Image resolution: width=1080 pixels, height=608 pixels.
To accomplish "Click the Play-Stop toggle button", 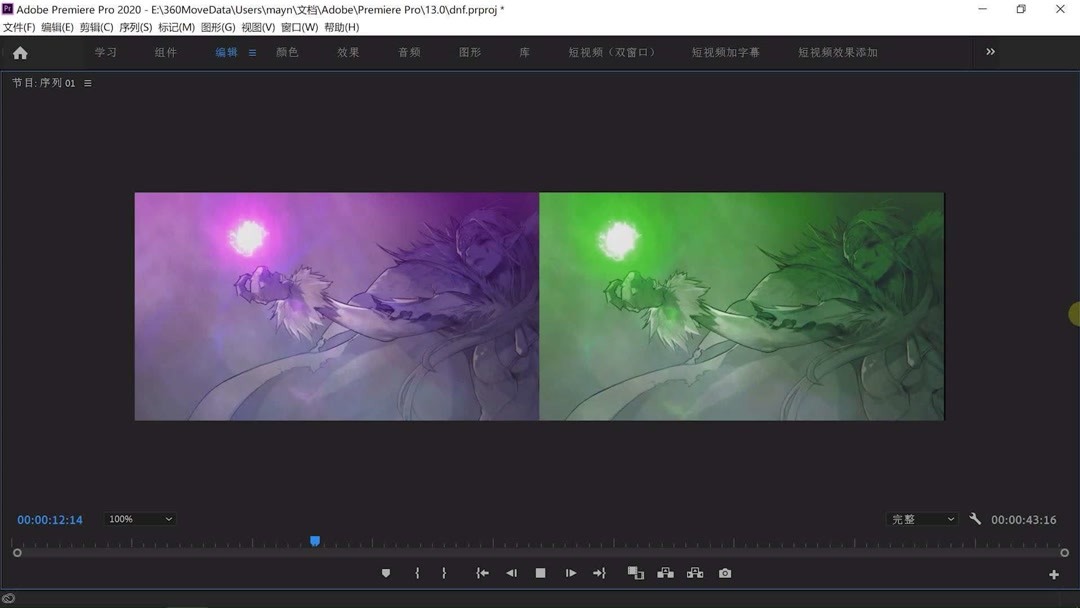I will (x=540, y=573).
